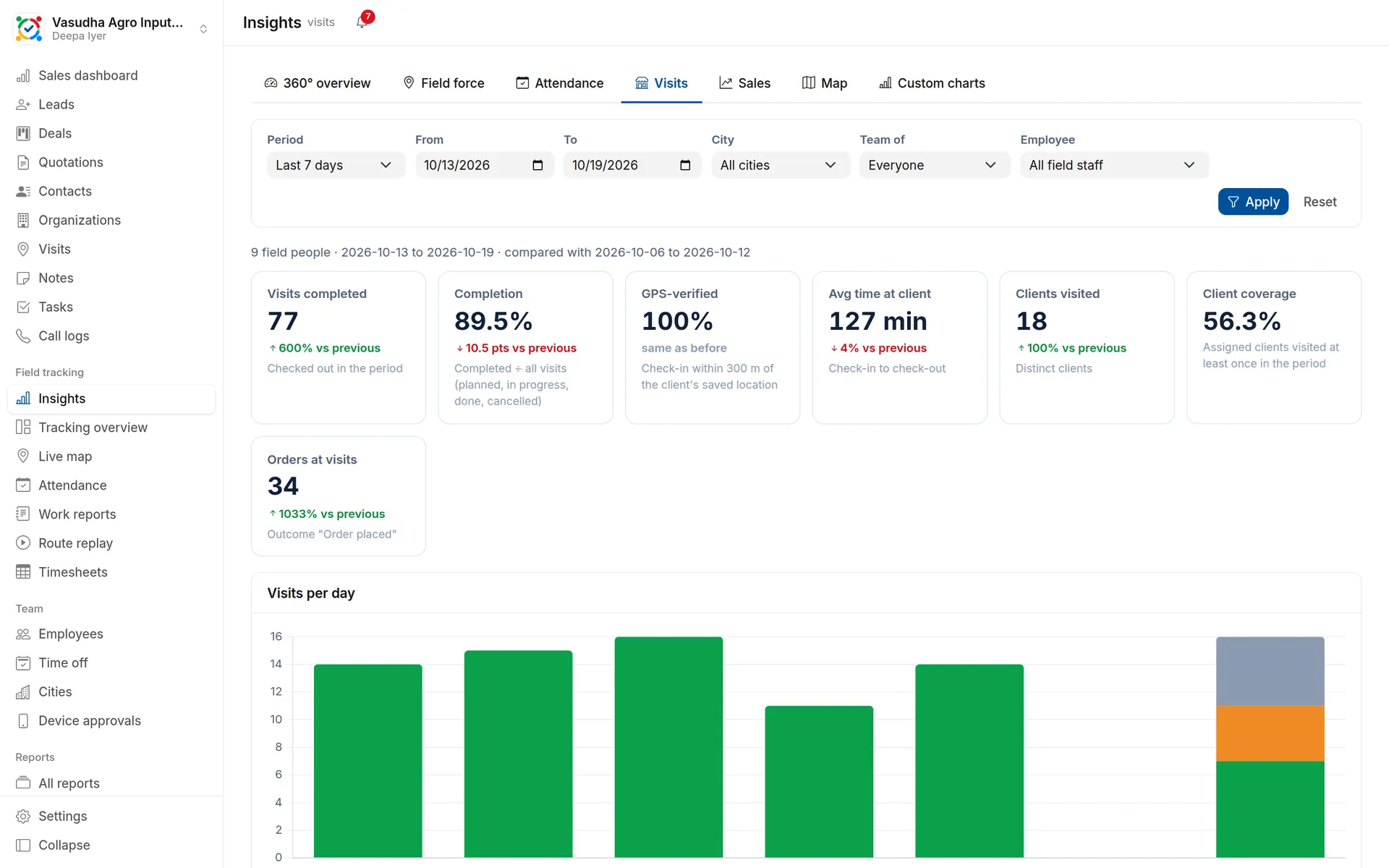Open the Attendance tab in Insights
Viewport: 1389px width, 868px height.
point(559,83)
